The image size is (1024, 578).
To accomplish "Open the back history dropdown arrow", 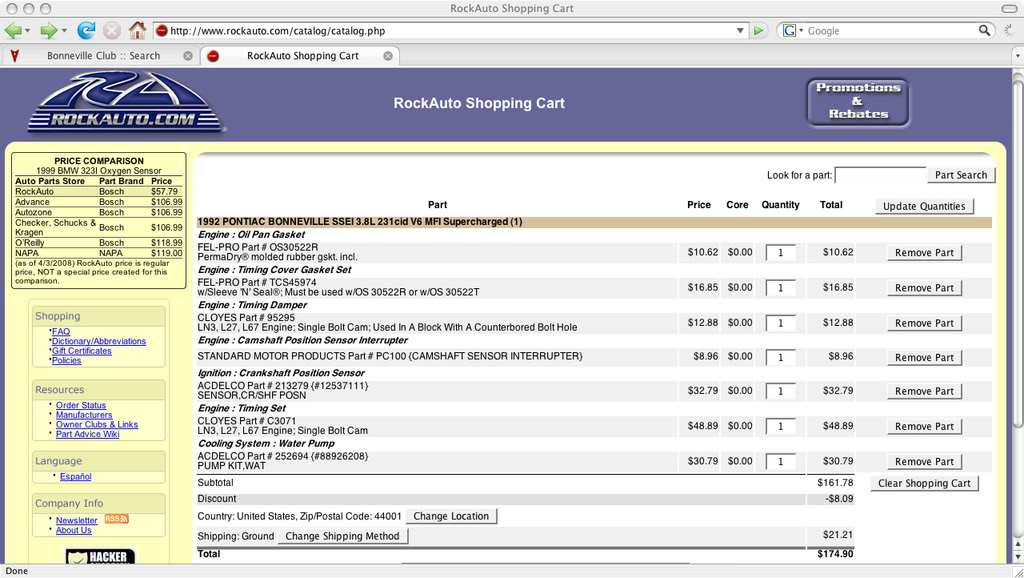I will coord(27,31).
